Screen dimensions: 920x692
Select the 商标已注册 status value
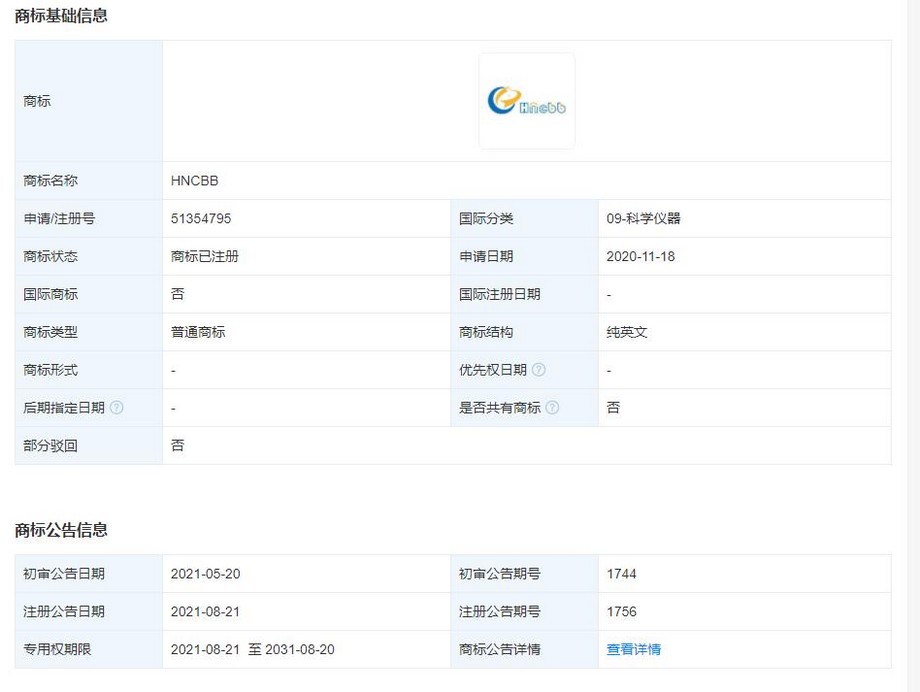(205, 257)
